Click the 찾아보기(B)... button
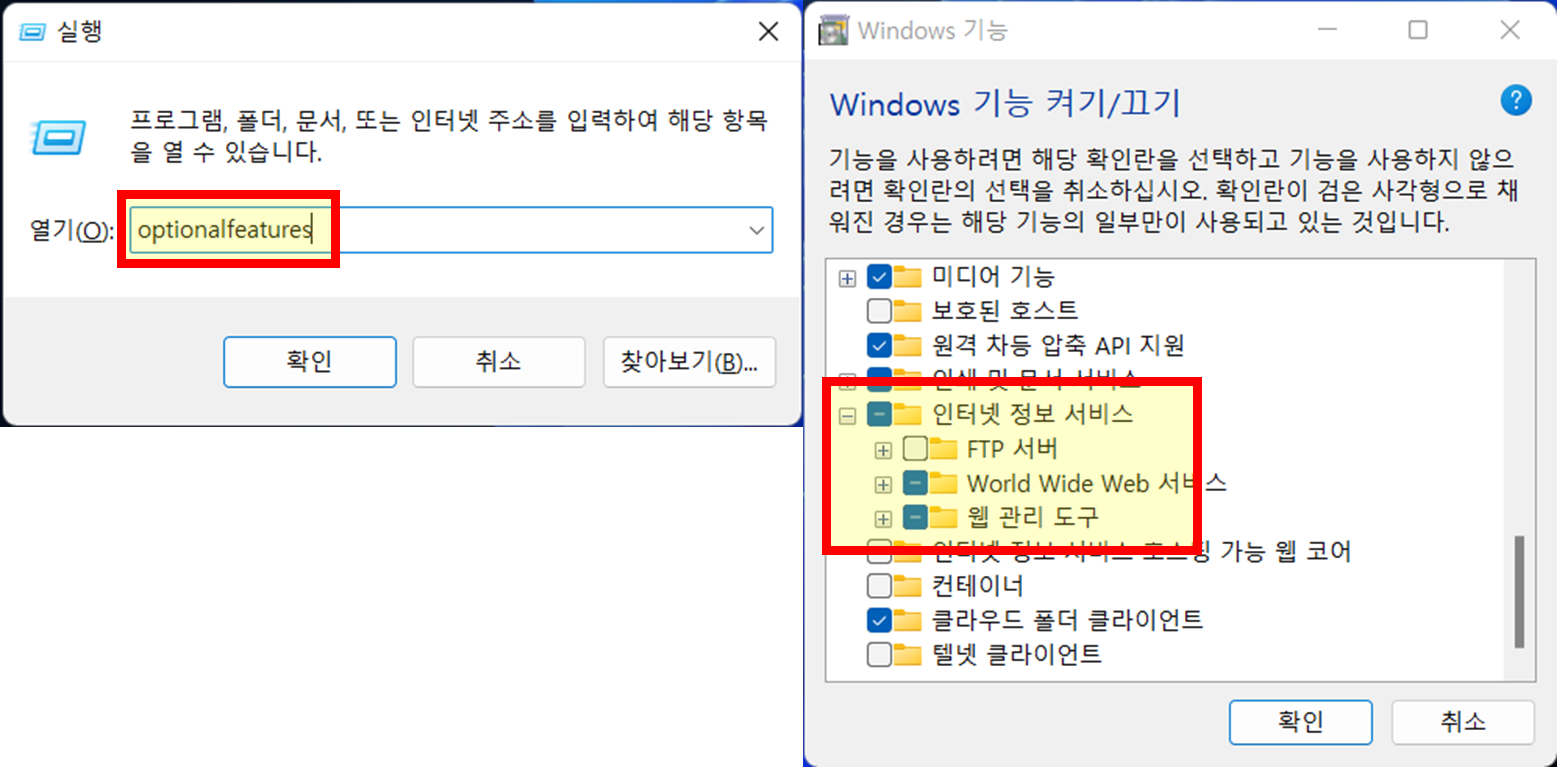Image resolution: width=1557 pixels, height=767 pixels. [689, 361]
